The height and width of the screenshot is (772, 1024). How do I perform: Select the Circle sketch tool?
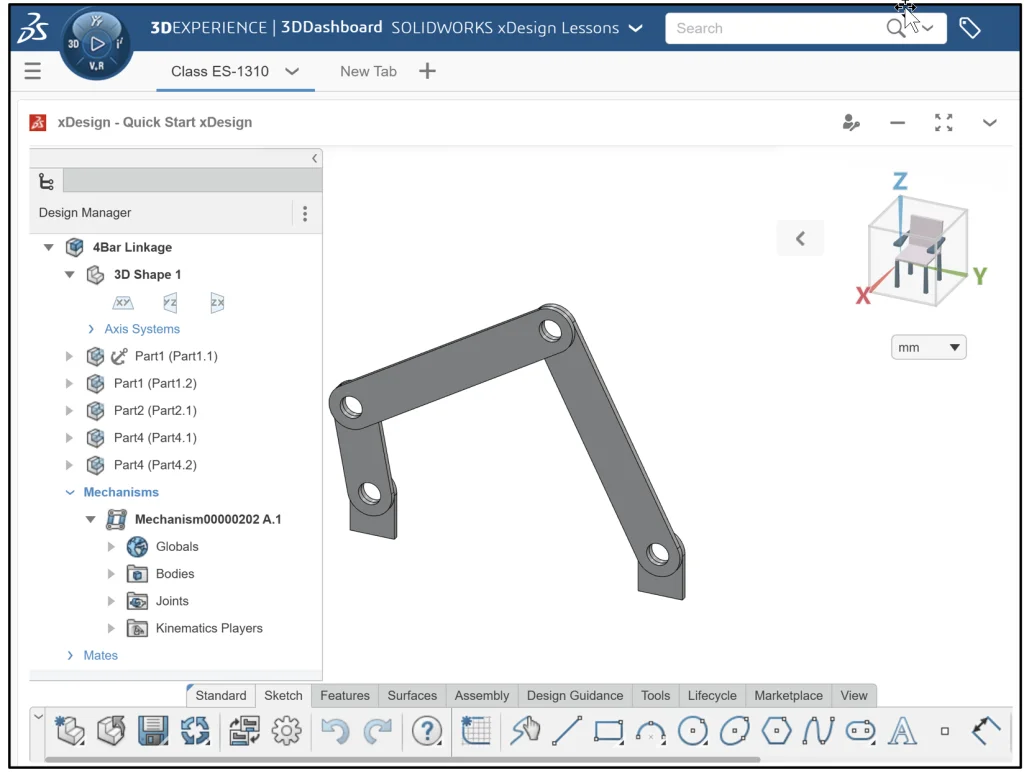(694, 731)
